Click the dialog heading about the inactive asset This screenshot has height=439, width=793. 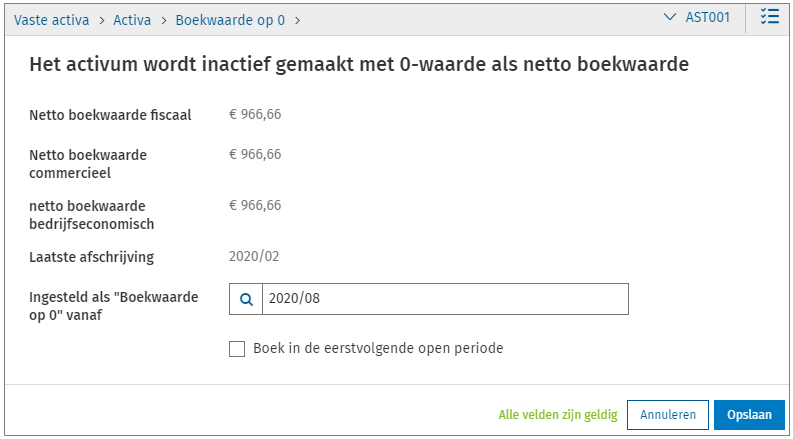click(x=359, y=66)
